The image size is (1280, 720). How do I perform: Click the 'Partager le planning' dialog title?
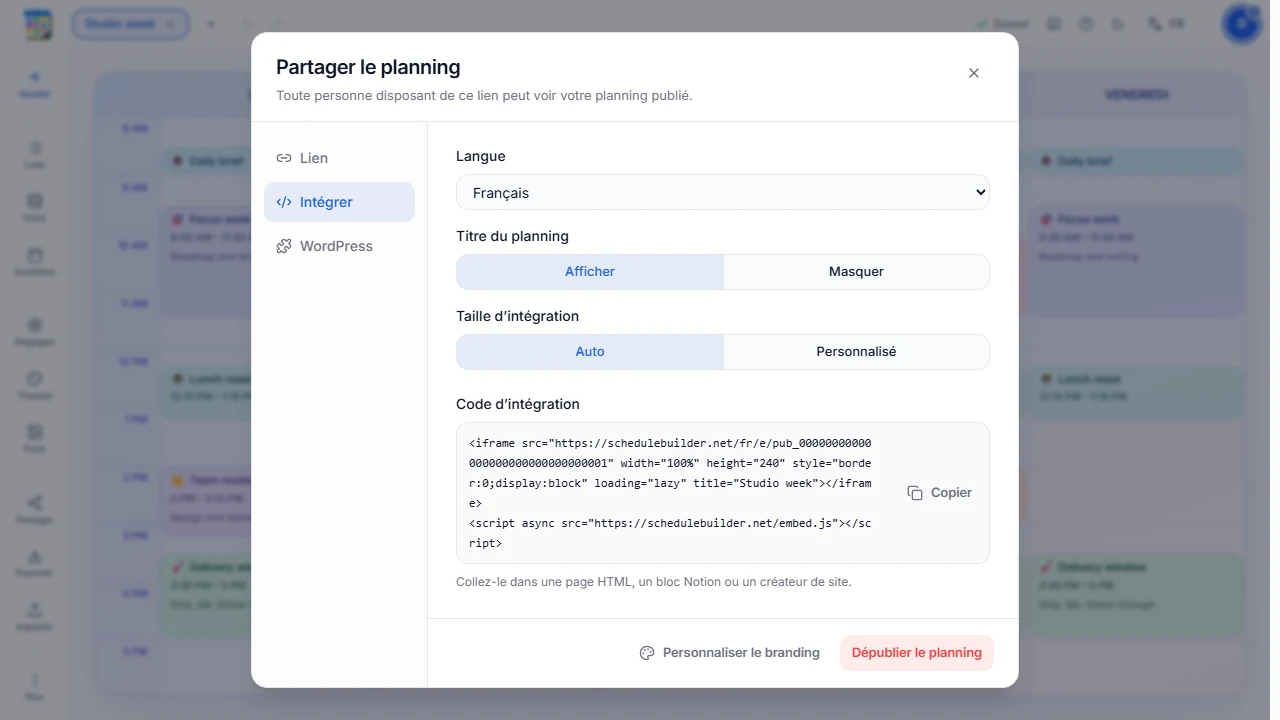(368, 67)
